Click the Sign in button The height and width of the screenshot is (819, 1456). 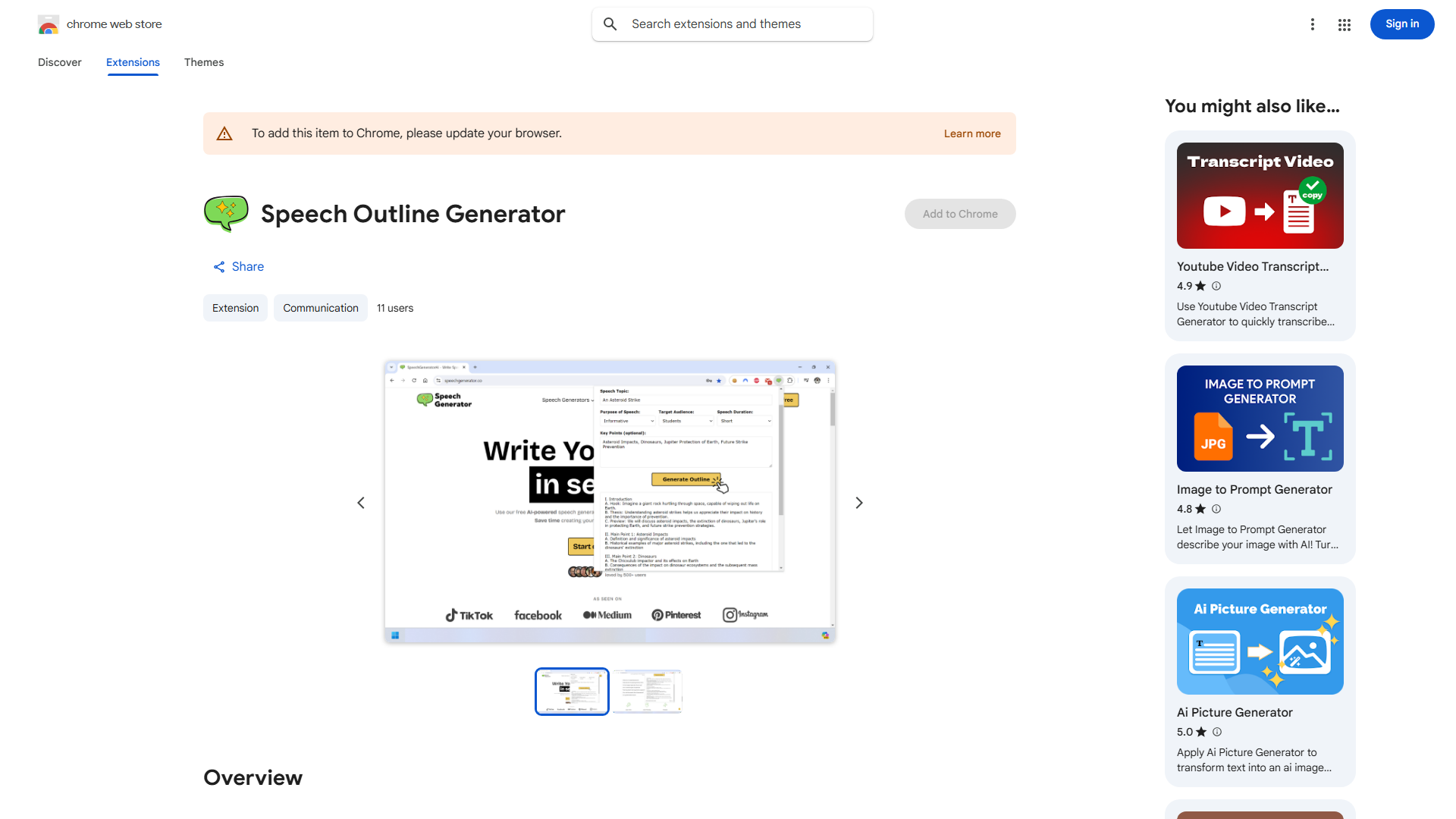point(1401,24)
